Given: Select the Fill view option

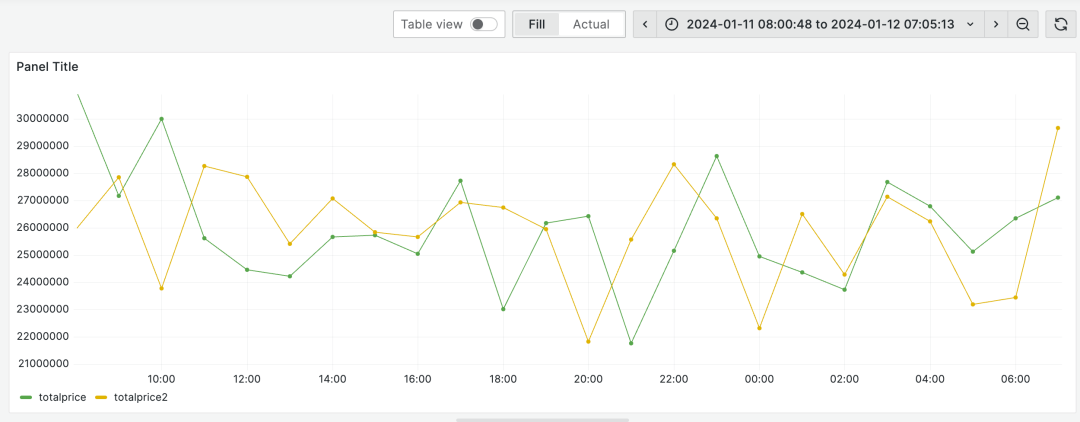Looking at the screenshot, I should tap(537, 24).
